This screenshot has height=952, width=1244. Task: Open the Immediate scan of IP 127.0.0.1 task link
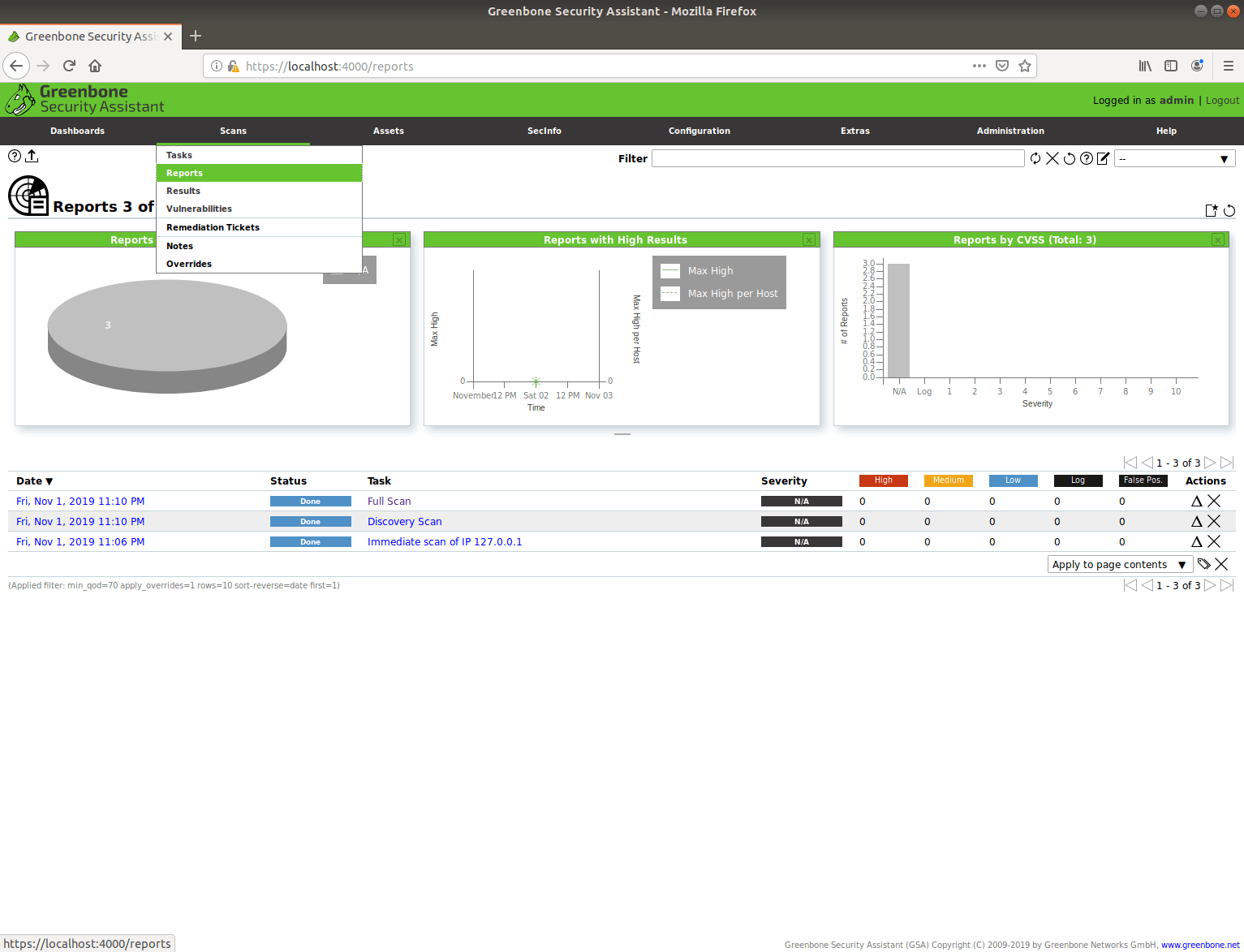(x=444, y=542)
